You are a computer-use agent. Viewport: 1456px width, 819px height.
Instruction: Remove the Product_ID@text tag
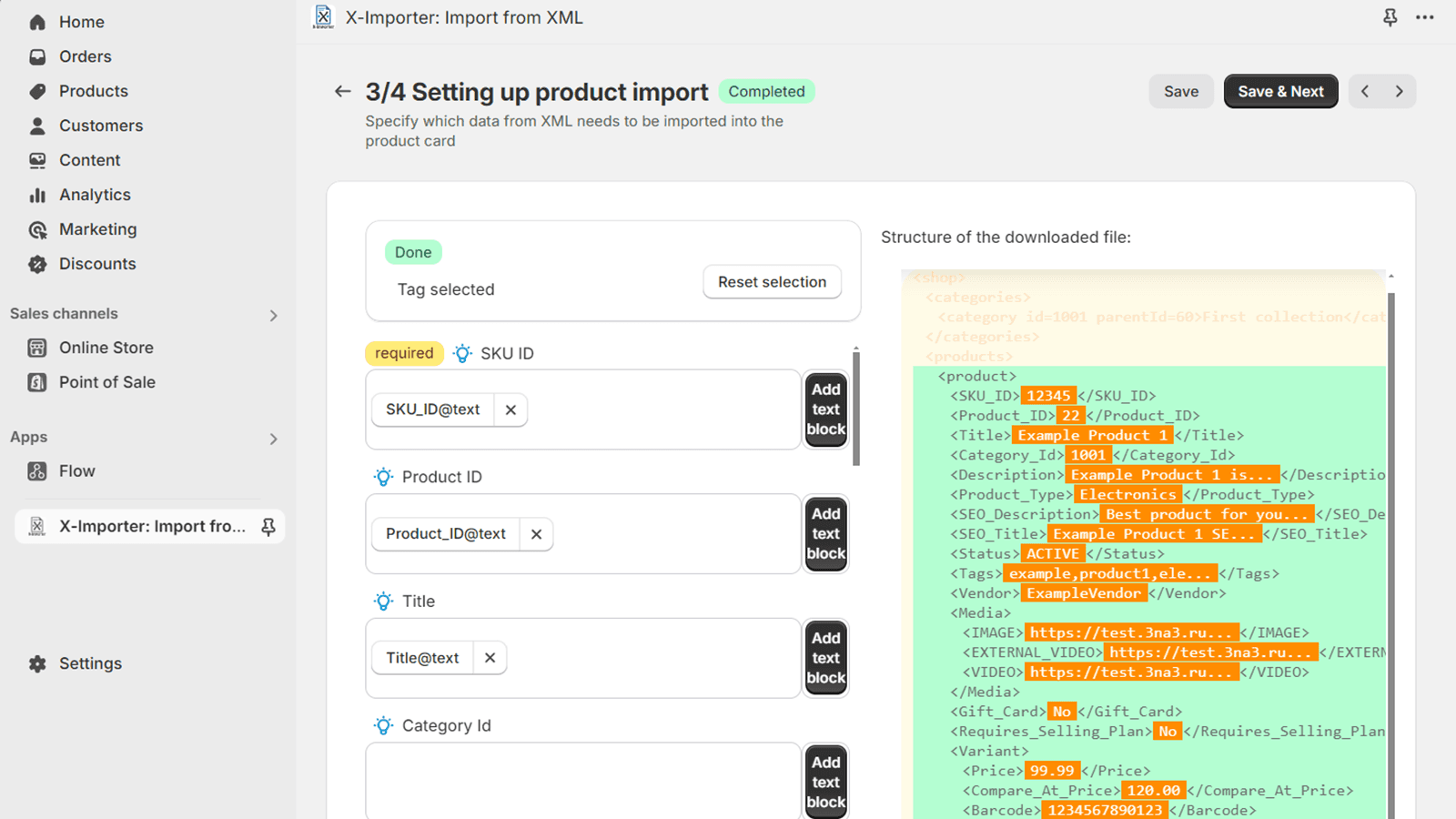coord(536,534)
